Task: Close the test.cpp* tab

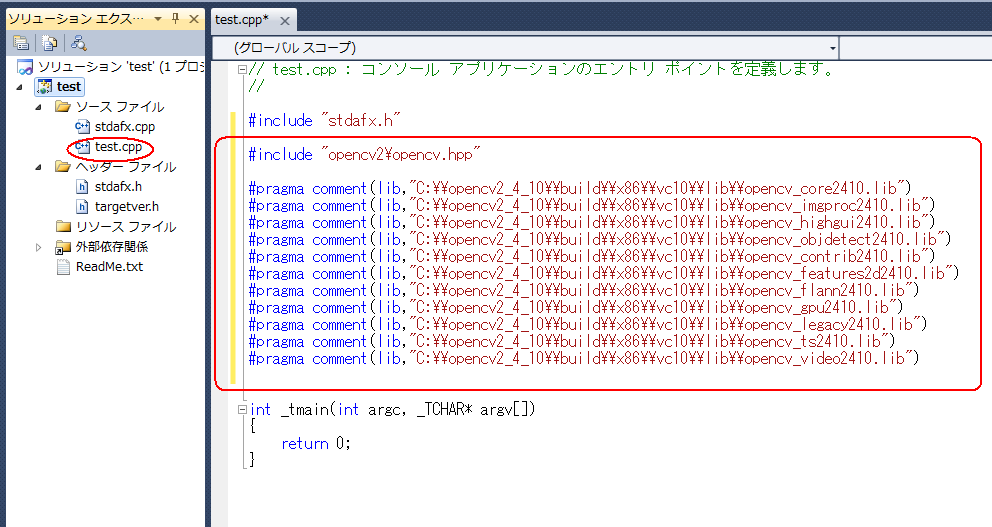Action: [x=285, y=21]
